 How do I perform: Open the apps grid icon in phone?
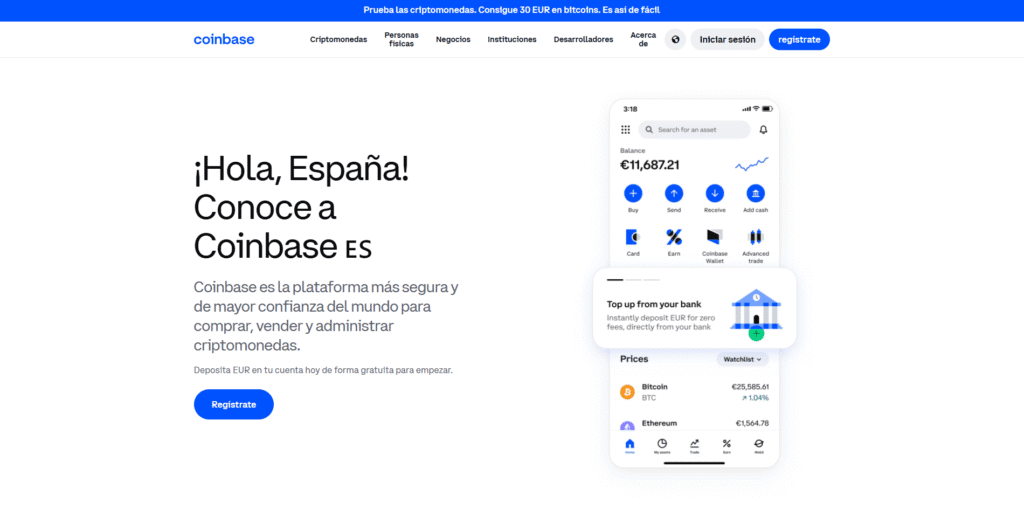626,130
